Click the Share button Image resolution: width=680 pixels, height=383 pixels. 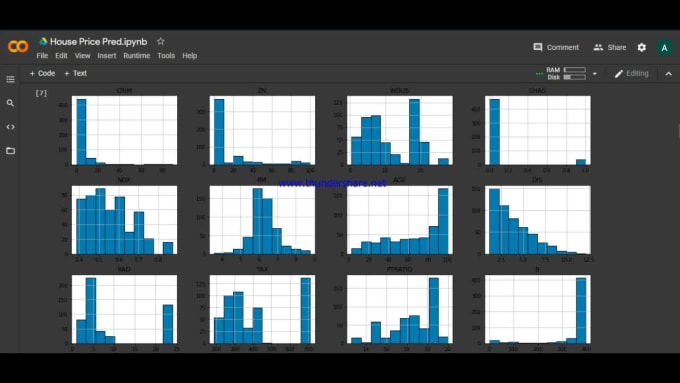[610, 47]
